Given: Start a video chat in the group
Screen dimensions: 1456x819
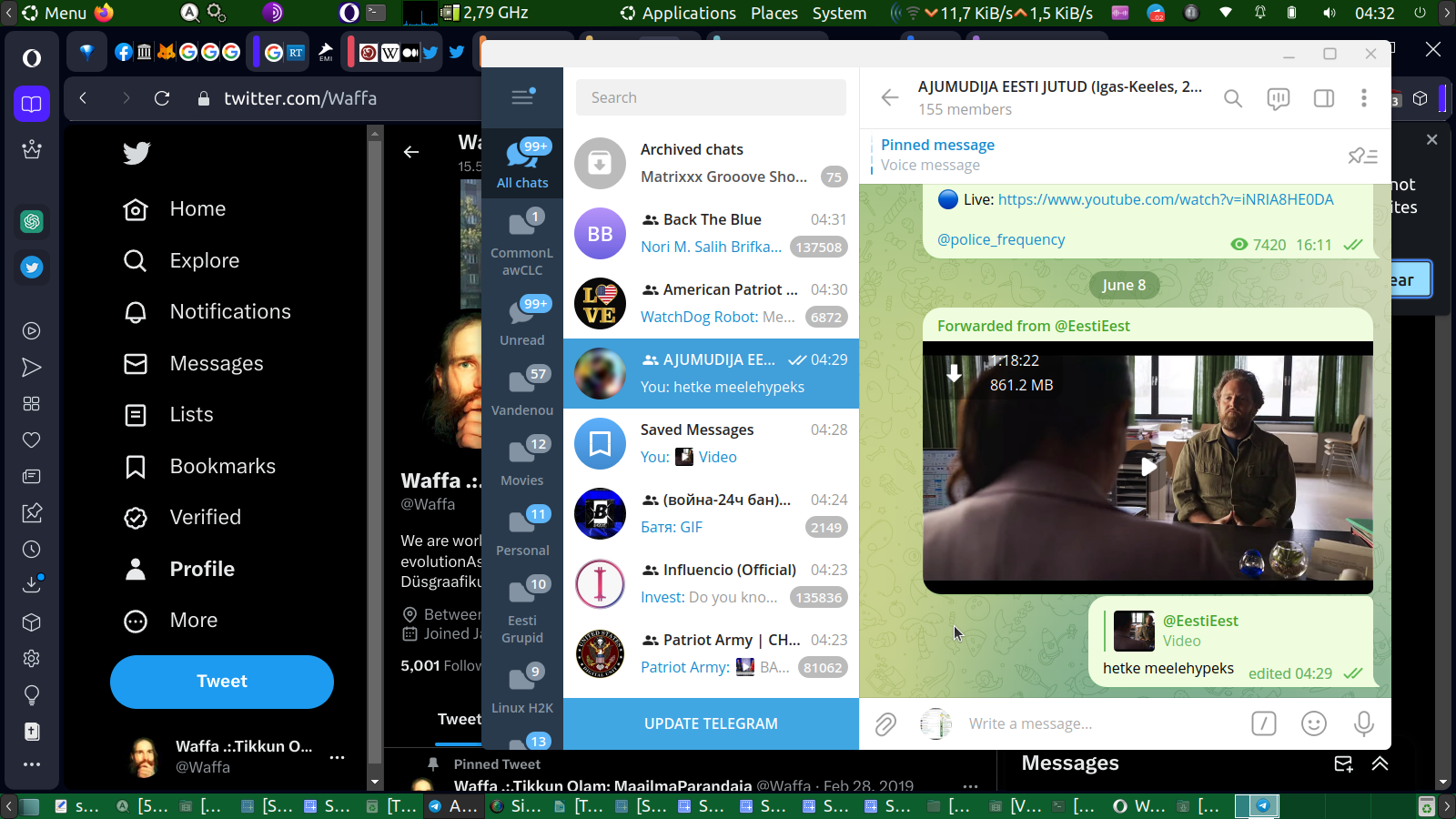Looking at the screenshot, I should 1279,98.
